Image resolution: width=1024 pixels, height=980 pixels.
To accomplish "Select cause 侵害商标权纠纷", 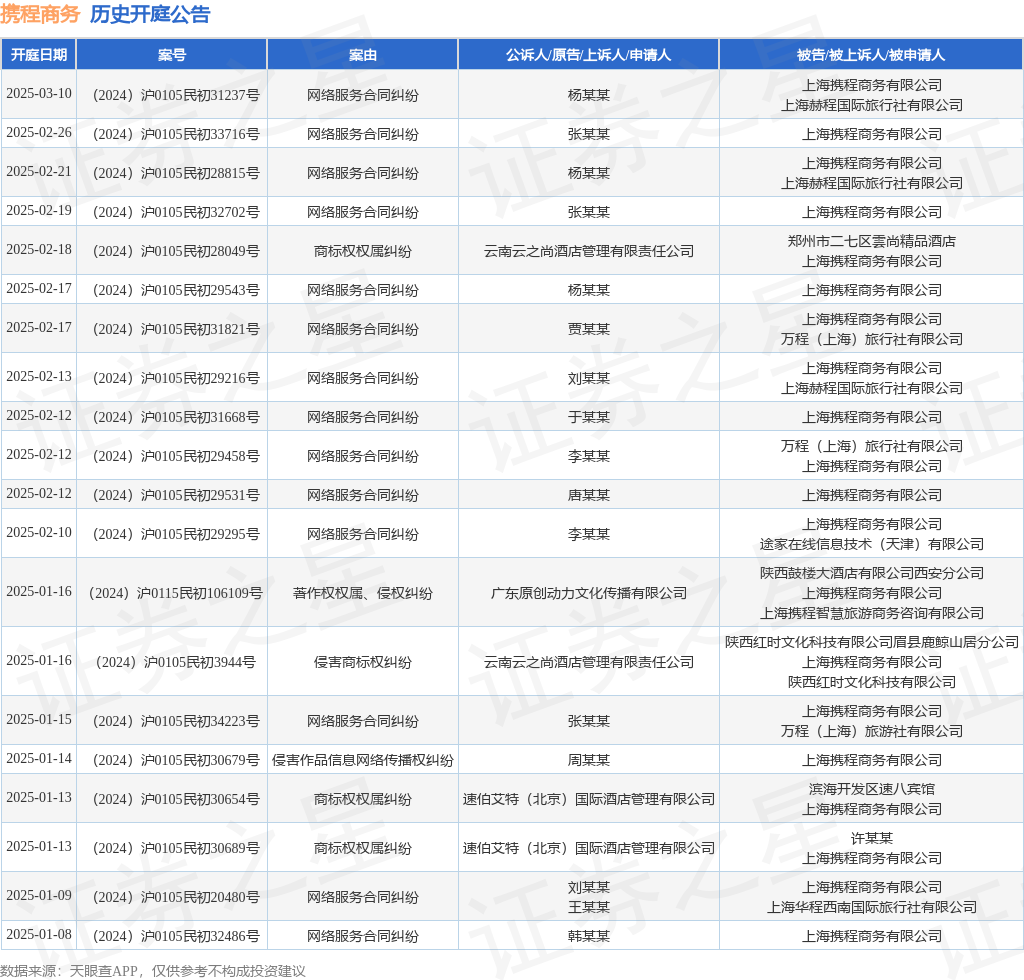I will [x=362, y=663].
